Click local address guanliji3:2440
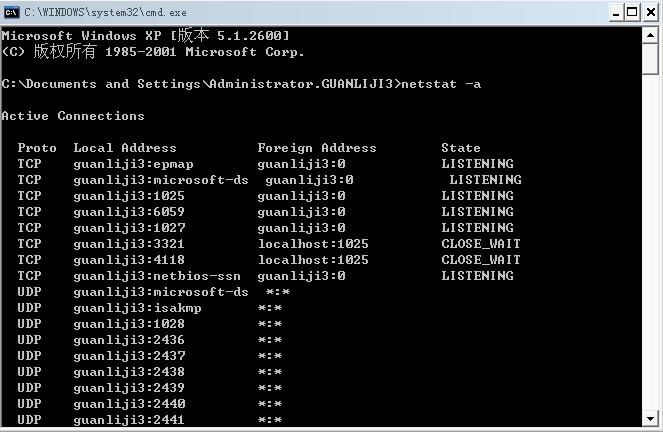Viewport: 663px width, 432px height. pos(129,404)
